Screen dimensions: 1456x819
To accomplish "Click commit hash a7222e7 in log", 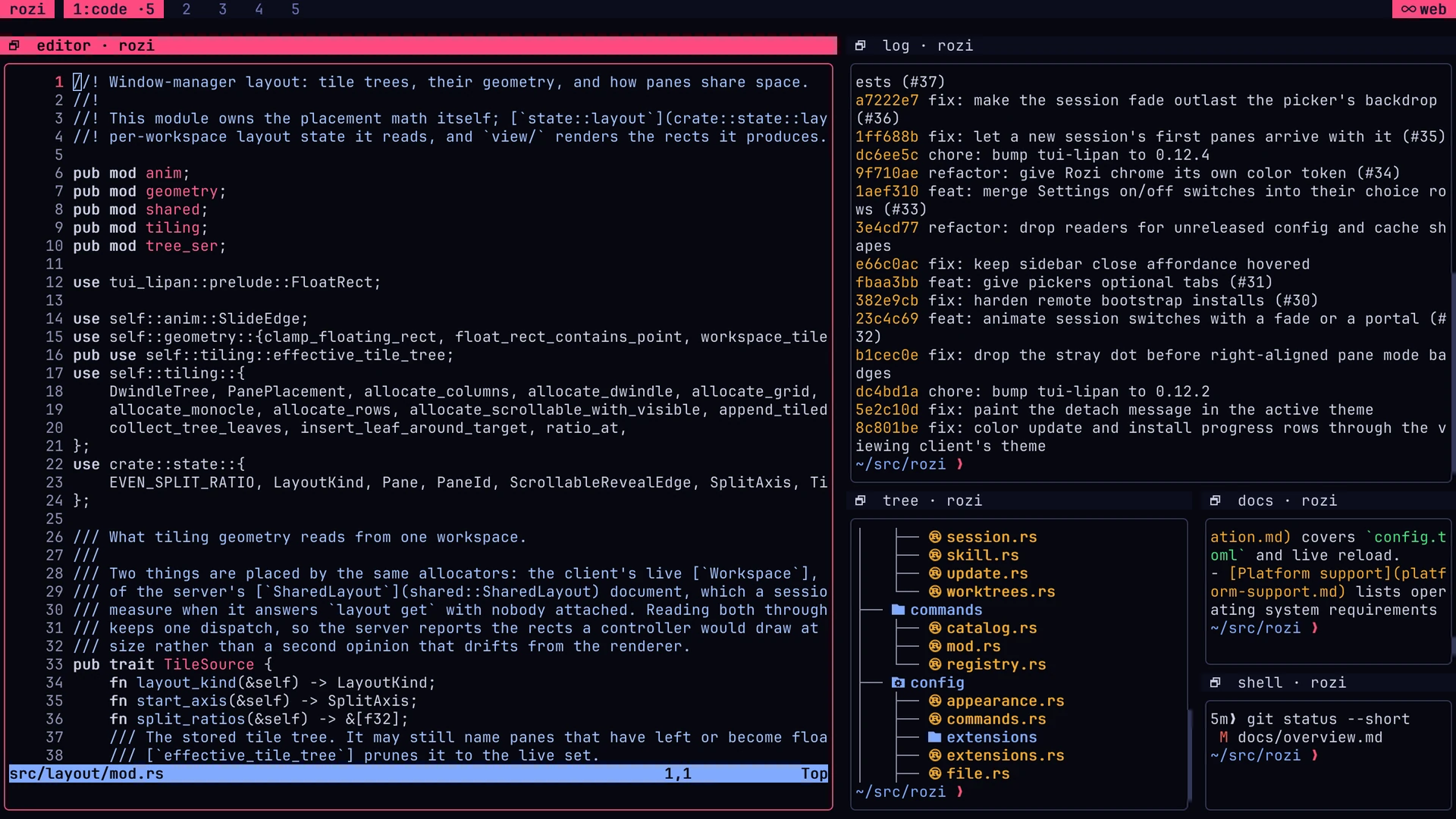I will tap(886, 100).
